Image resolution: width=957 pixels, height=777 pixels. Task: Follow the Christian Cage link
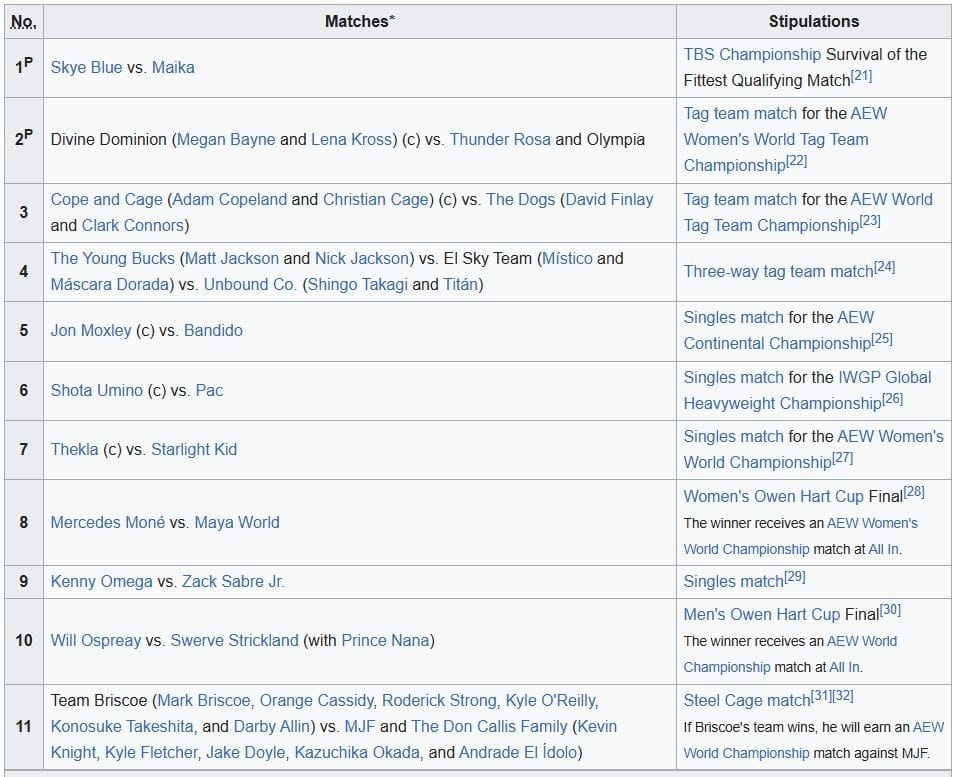[375, 200]
